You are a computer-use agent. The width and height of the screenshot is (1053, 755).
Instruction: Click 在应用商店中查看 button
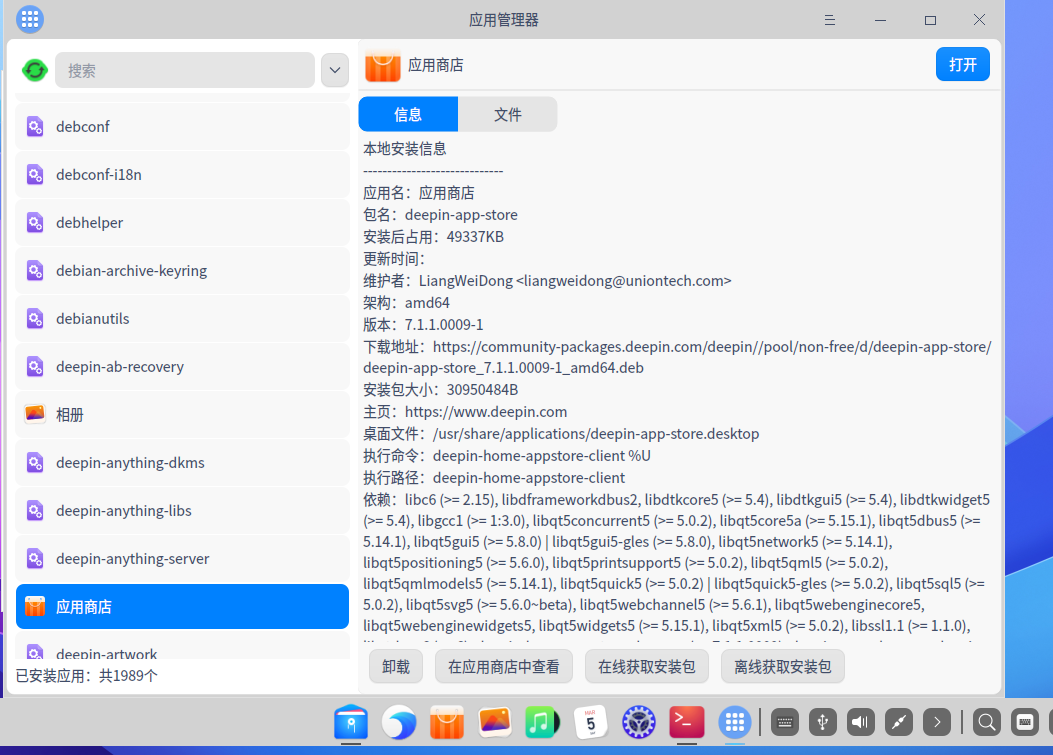coord(504,666)
